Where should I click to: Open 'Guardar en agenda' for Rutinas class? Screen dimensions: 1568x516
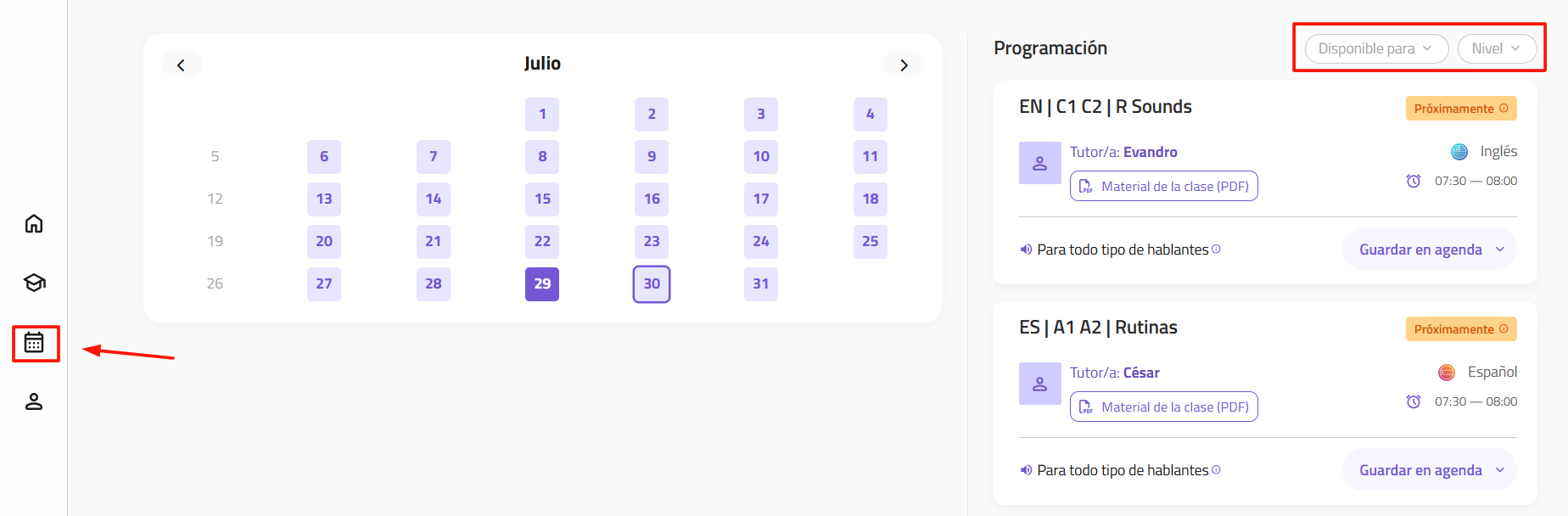[x=1430, y=470]
